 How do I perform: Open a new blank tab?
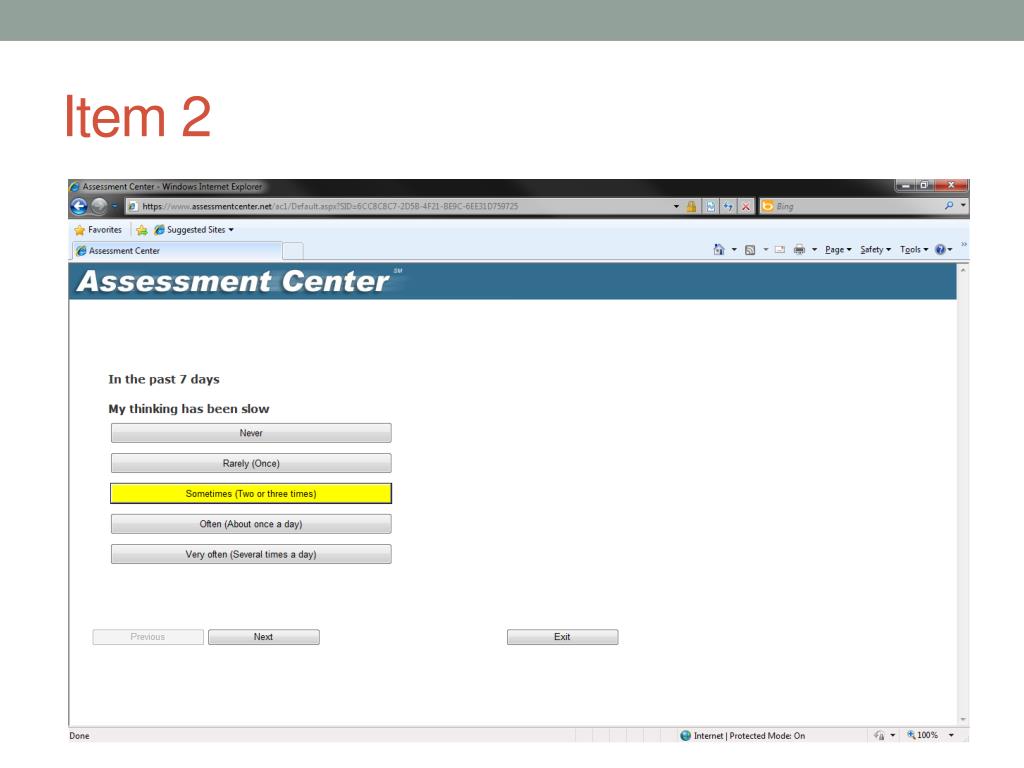click(293, 251)
